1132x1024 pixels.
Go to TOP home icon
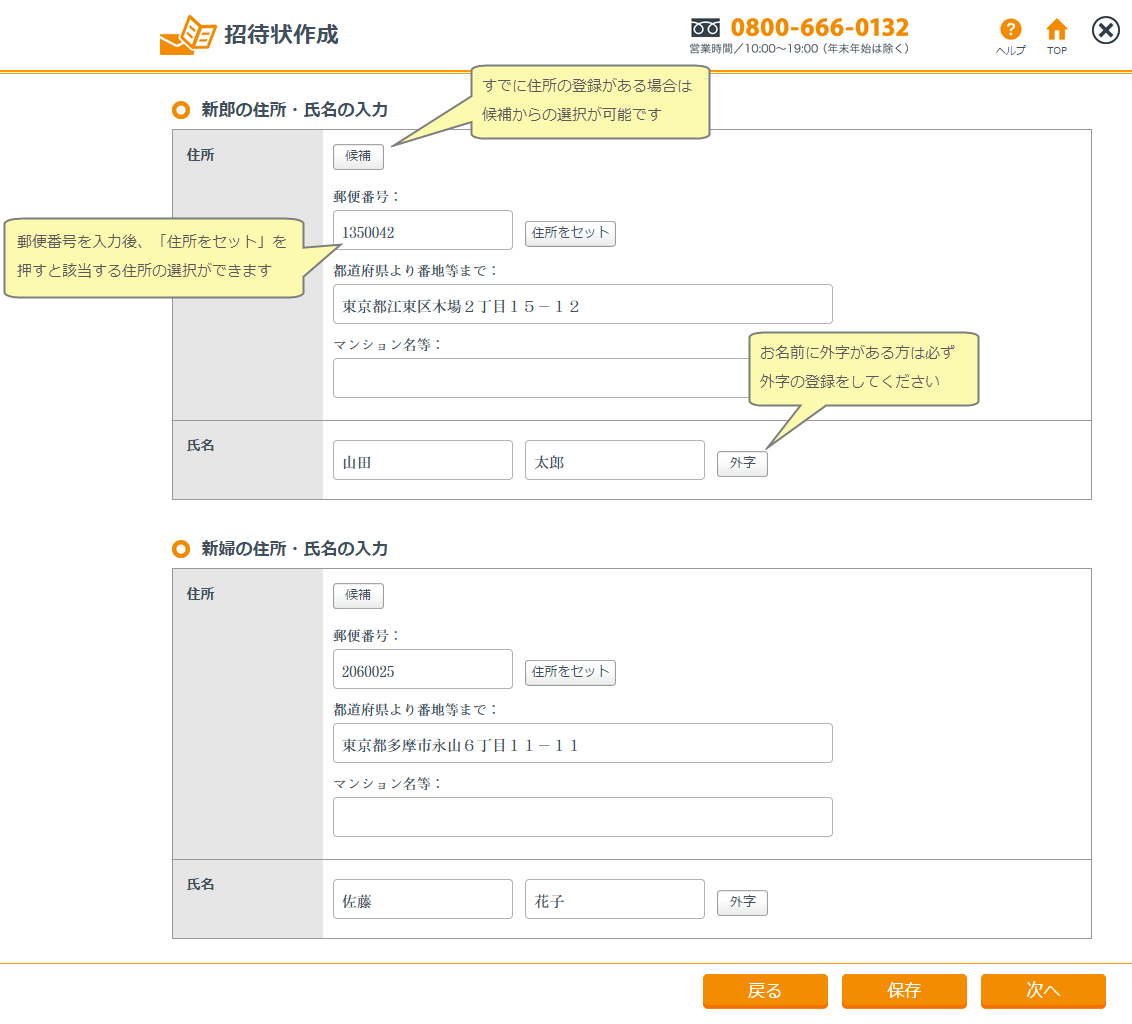coord(1056,31)
